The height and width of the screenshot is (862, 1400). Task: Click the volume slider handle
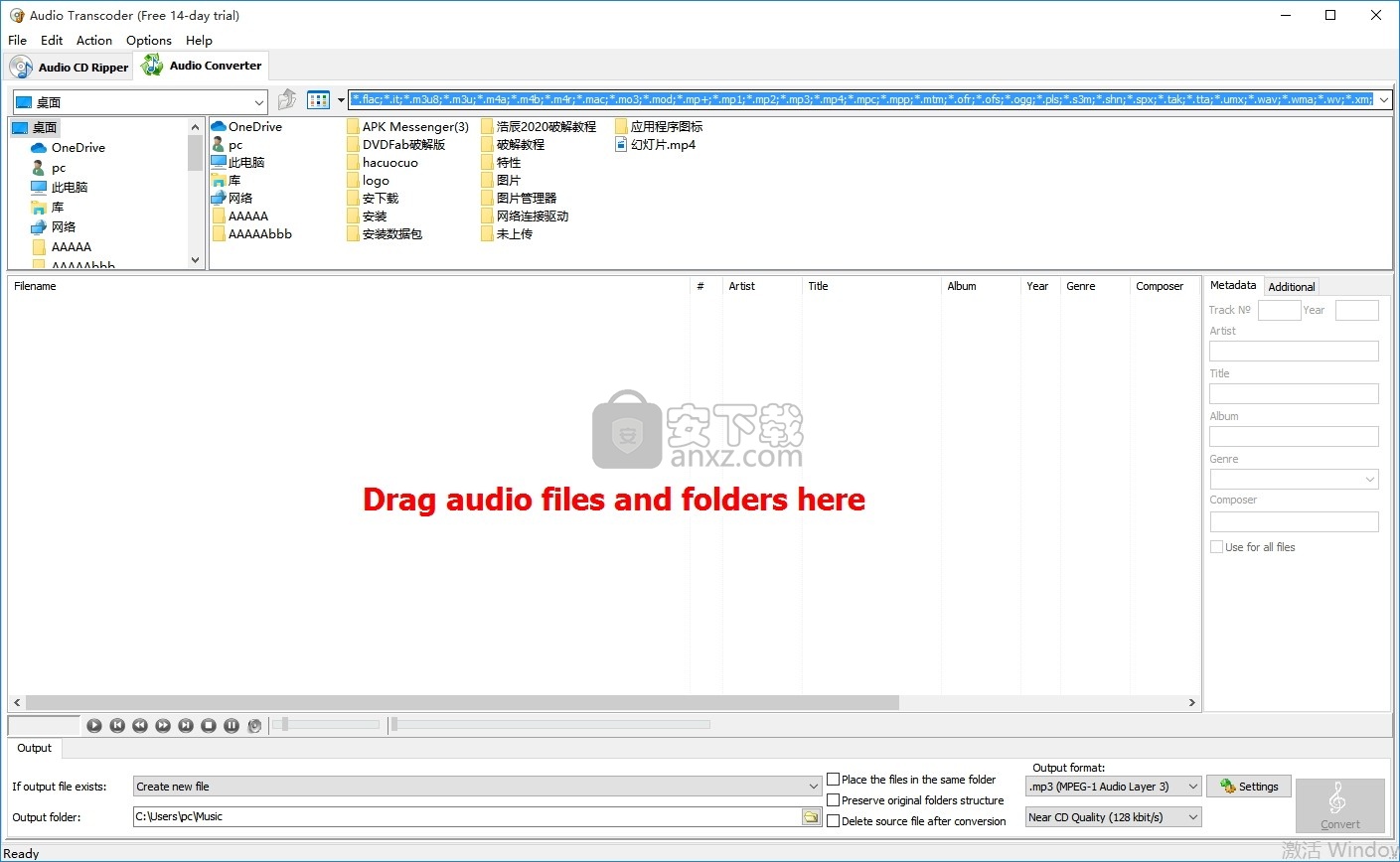(x=285, y=725)
